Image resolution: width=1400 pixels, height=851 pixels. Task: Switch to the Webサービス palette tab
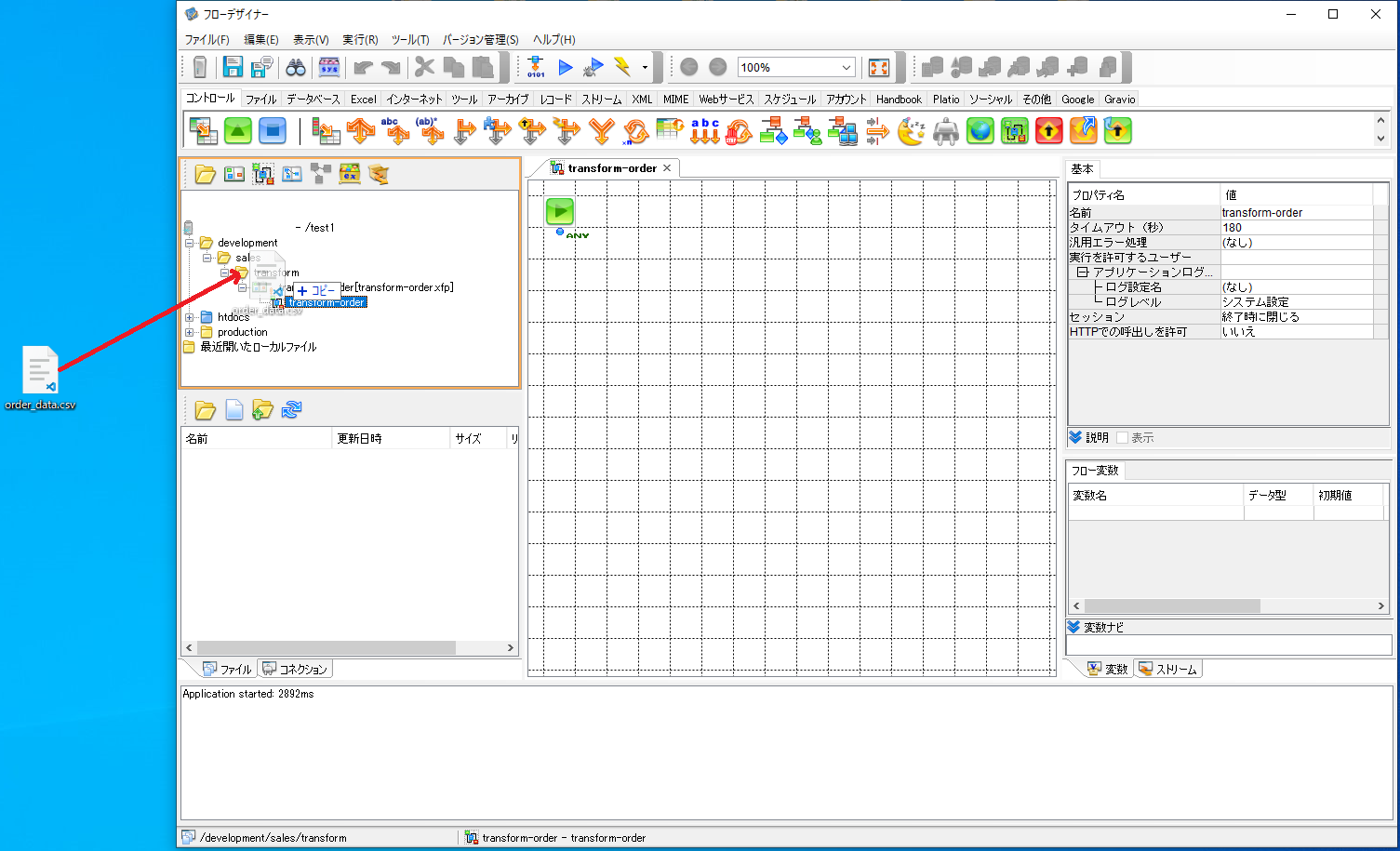click(x=727, y=99)
